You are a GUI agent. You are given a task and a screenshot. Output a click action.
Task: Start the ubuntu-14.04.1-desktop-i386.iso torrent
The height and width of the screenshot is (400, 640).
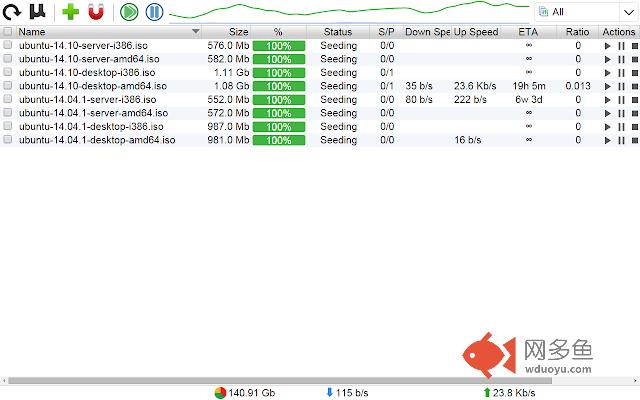608,127
